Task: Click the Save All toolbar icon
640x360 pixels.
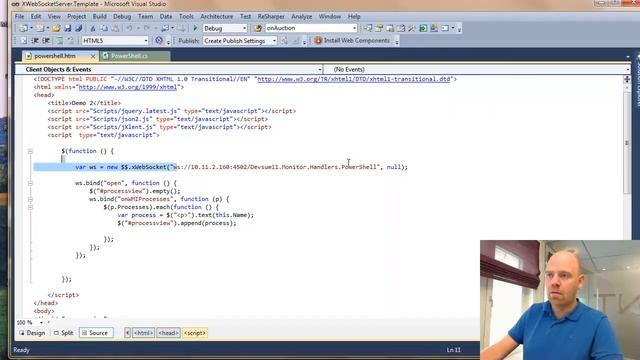Action: (x=79, y=28)
